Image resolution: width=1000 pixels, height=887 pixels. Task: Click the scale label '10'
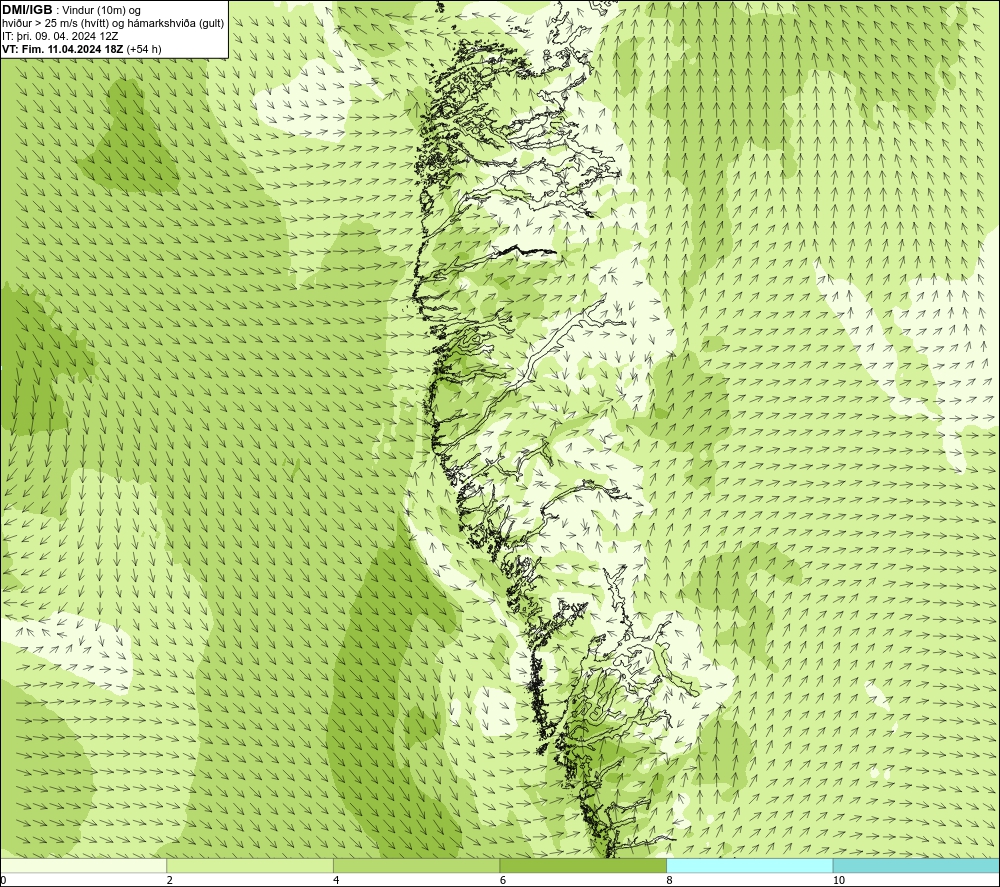[x=839, y=880]
